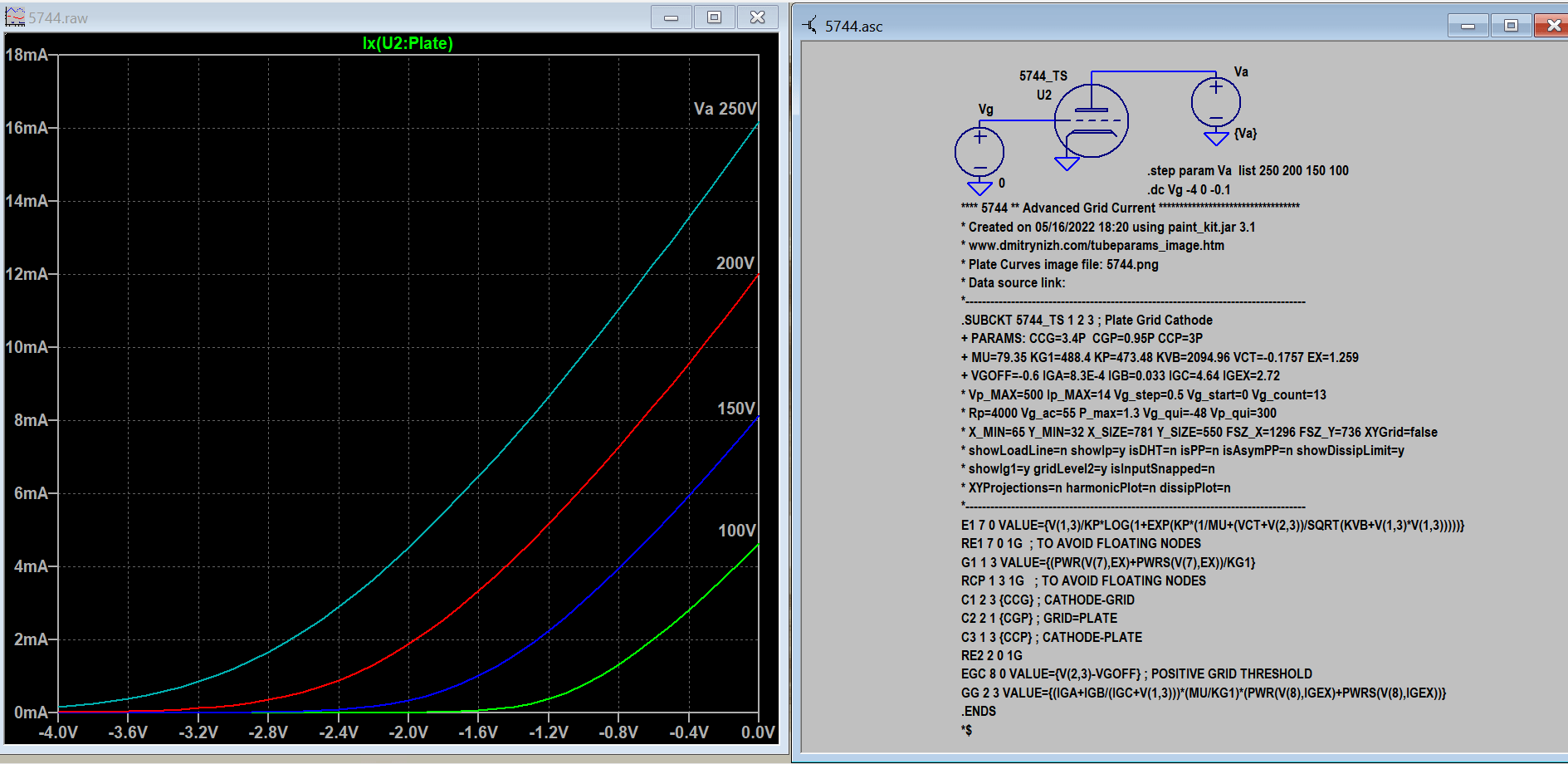Click the 5744.raw window icon
1568x764 pixels.
tap(15, 17)
